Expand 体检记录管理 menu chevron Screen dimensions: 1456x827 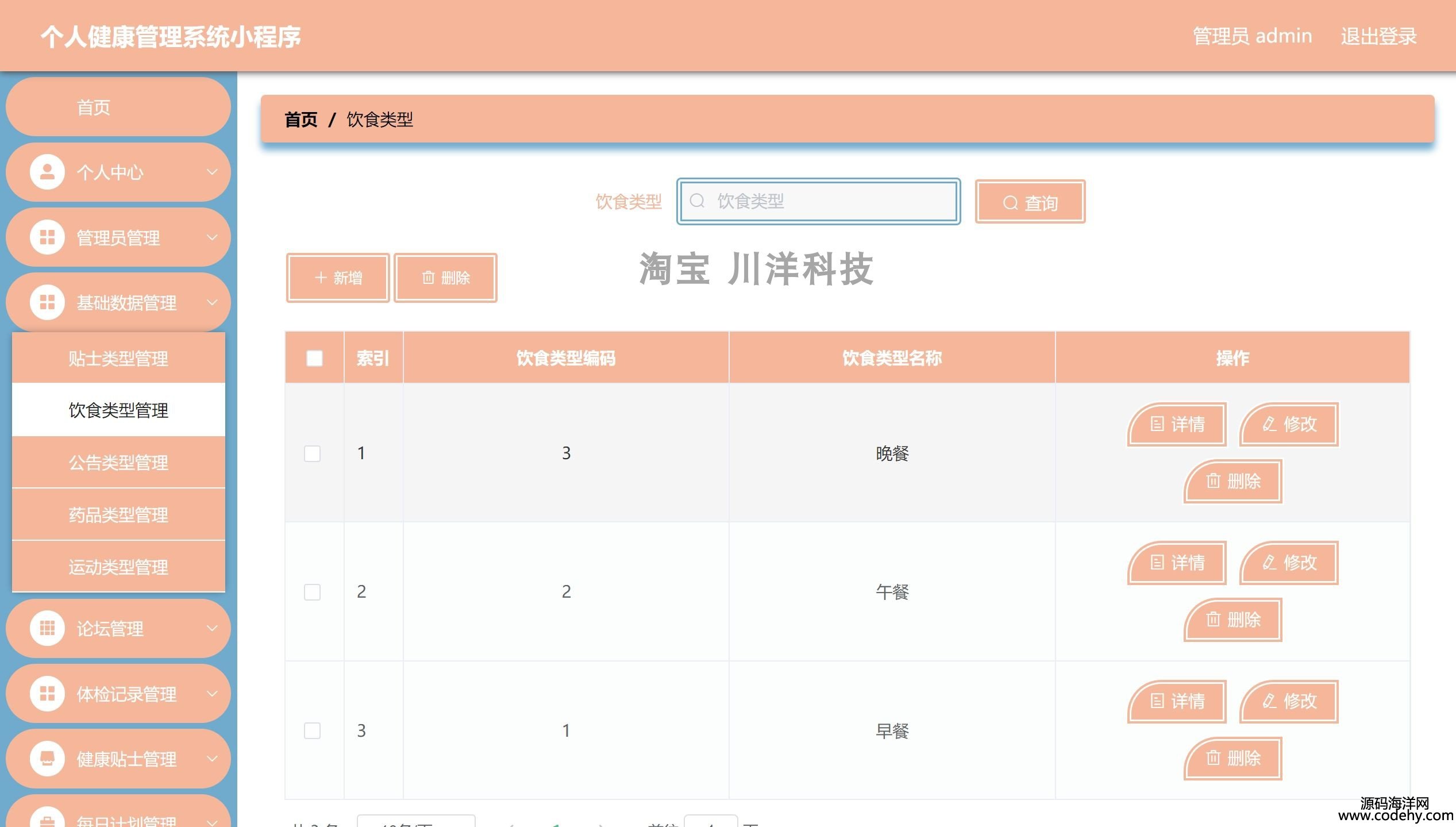click(212, 694)
